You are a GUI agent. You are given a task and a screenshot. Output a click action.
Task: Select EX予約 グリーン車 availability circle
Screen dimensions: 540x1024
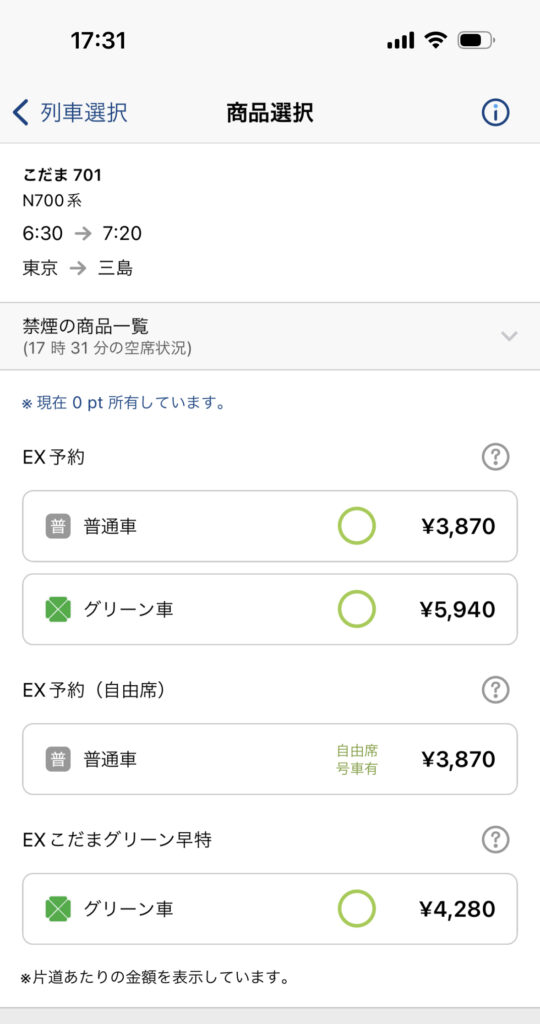[357, 609]
